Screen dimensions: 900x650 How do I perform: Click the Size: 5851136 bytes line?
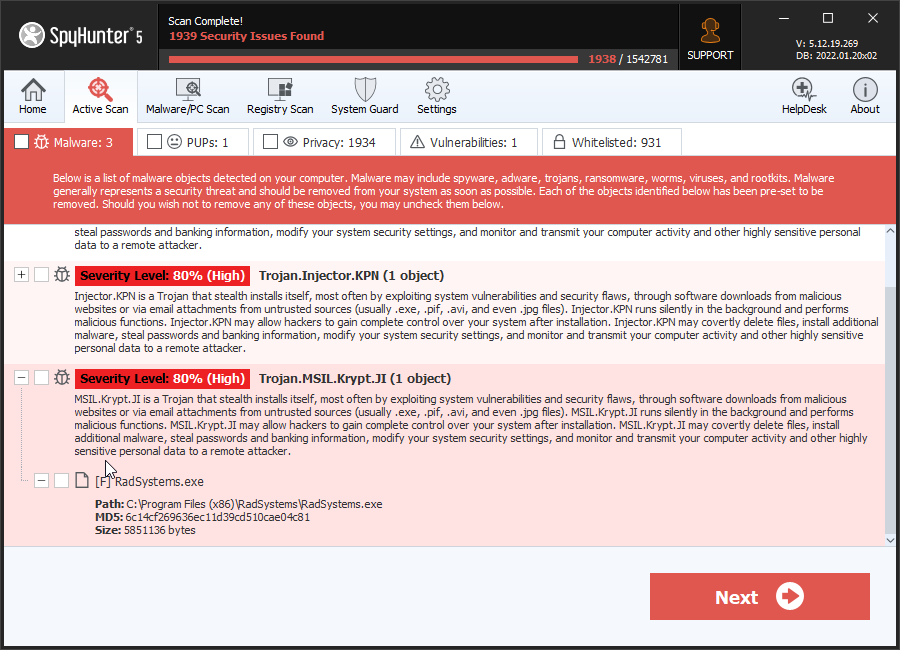coord(145,530)
